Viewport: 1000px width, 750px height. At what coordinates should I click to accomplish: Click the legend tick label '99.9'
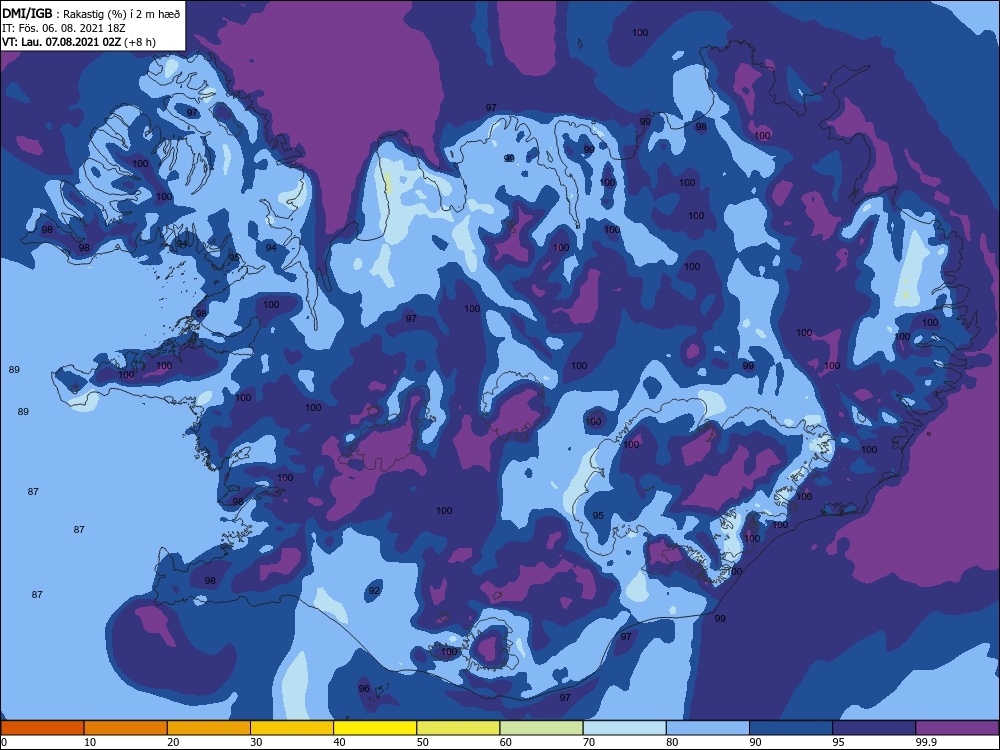coord(926,742)
